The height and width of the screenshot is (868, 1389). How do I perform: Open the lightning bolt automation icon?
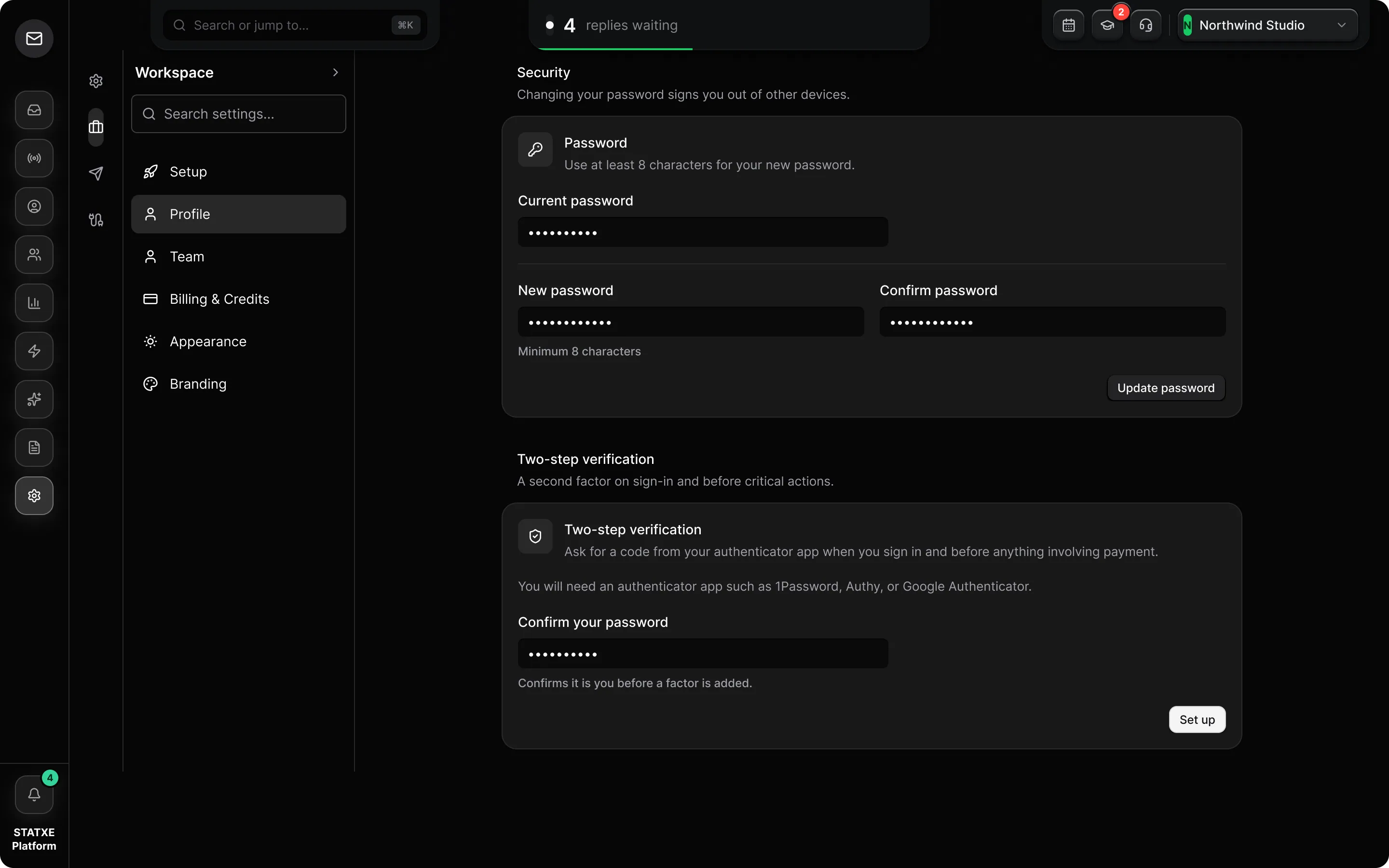coord(34,351)
